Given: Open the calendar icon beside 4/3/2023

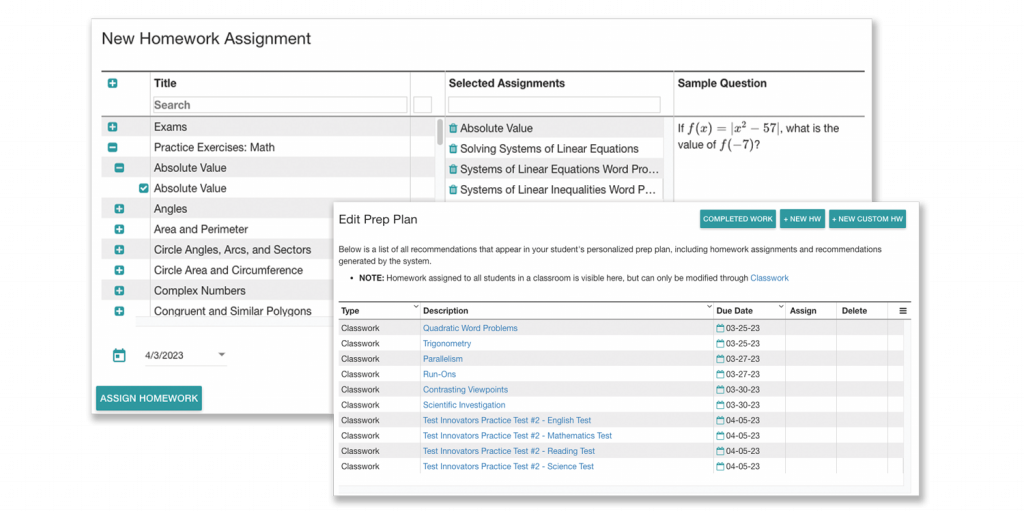Looking at the screenshot, I should pyautogui.click(x=119, y=355).
